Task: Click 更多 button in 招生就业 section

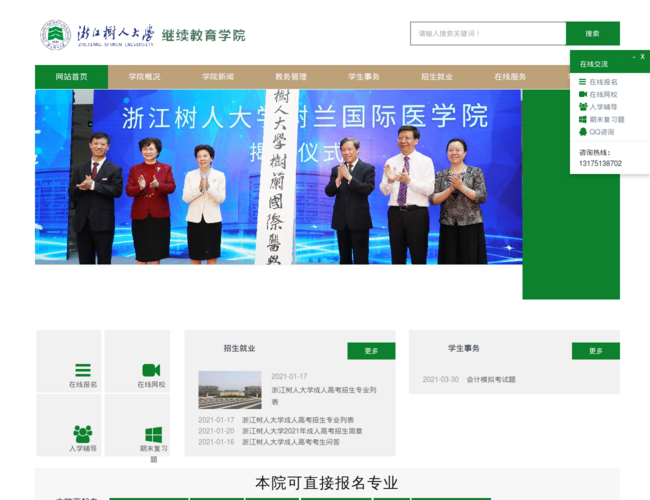Action: pyautogui.click(x=371, y=351)
